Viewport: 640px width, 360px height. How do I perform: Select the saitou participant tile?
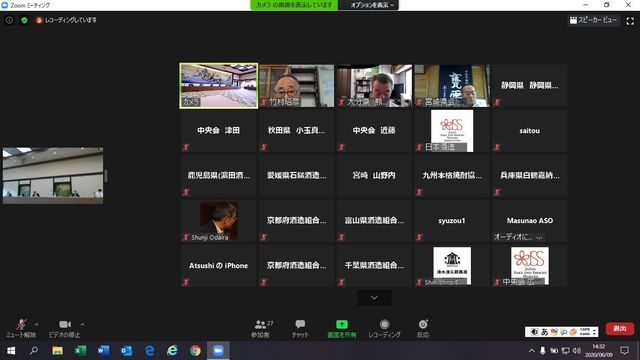tap(529, 131)
